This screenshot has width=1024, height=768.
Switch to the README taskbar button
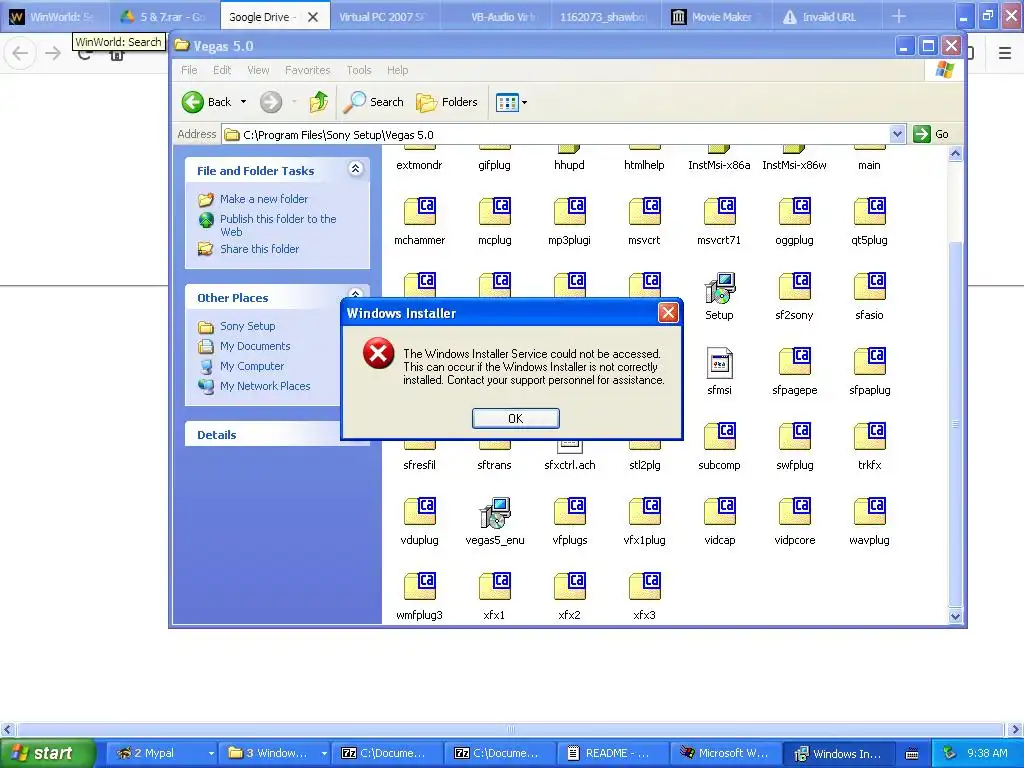(611, 753)
